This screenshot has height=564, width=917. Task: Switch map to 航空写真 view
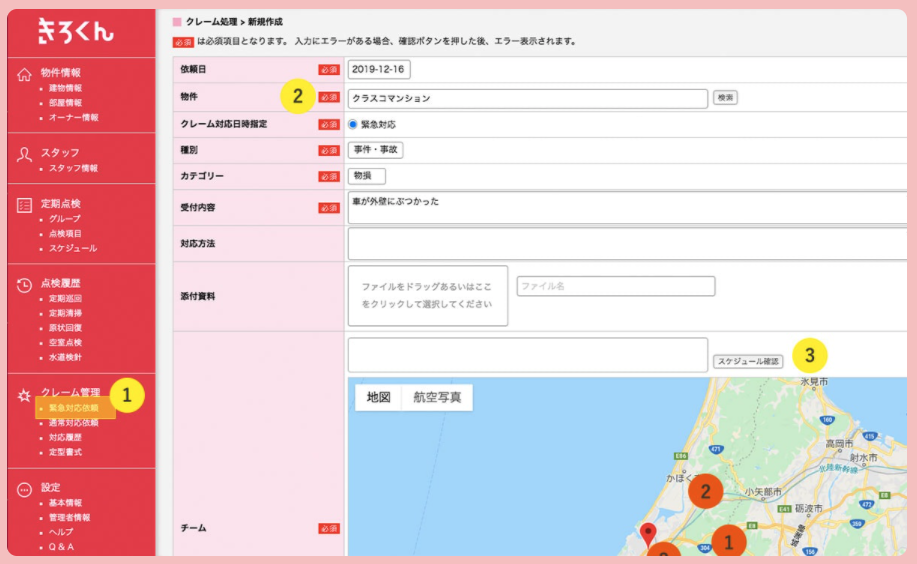[437, 397]
